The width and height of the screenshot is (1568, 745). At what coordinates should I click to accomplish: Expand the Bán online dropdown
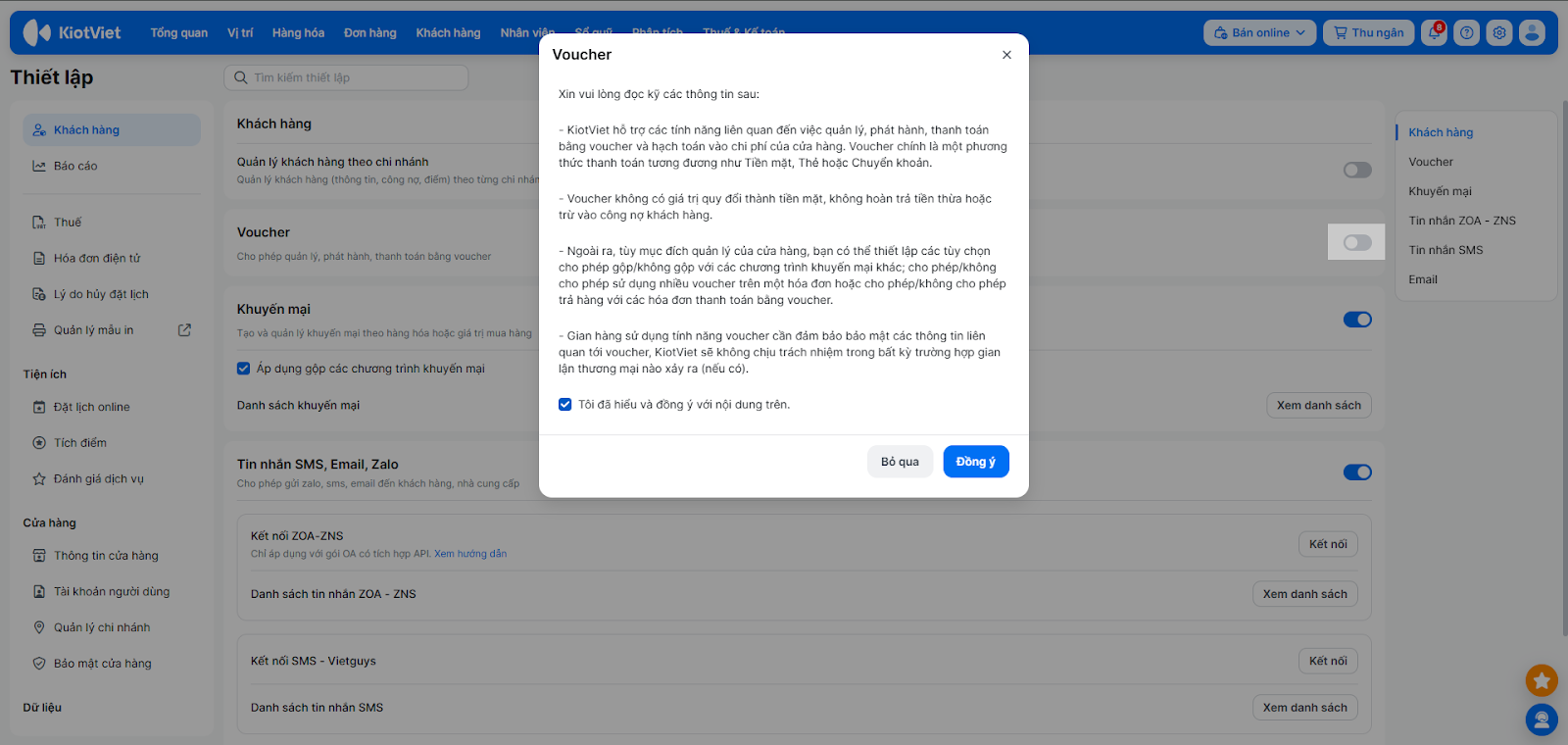click(1259, 32)
